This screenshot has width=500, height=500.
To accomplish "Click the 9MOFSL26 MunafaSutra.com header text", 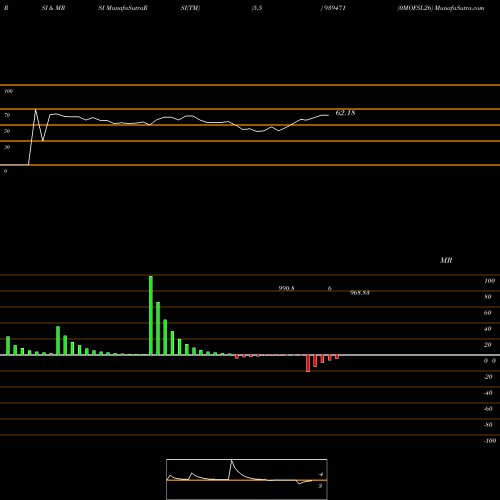I will click(441, 8).
